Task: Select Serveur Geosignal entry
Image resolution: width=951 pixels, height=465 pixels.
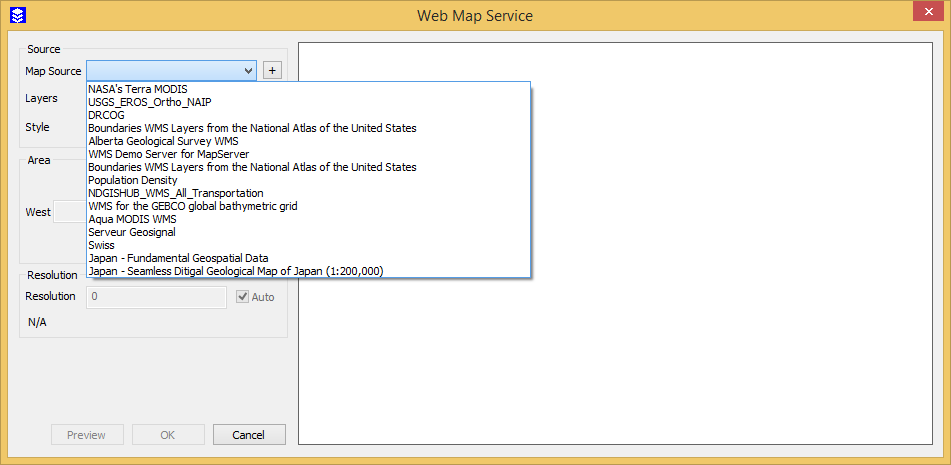Action: coord(309,232)
